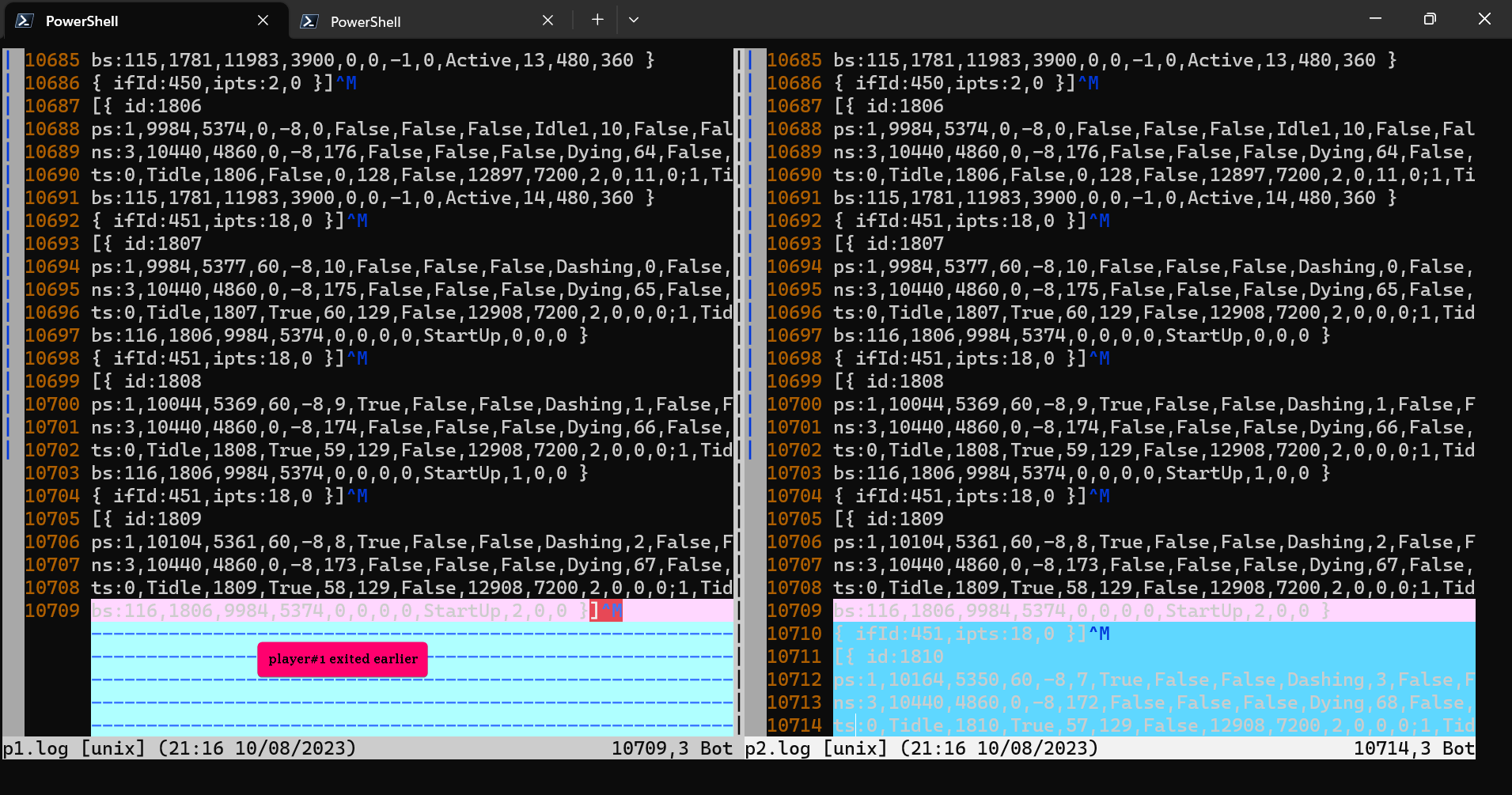Click line 10703 StartUp,1 text in left pane
This screenshot has width=1512, height=795.
[339, 473]
